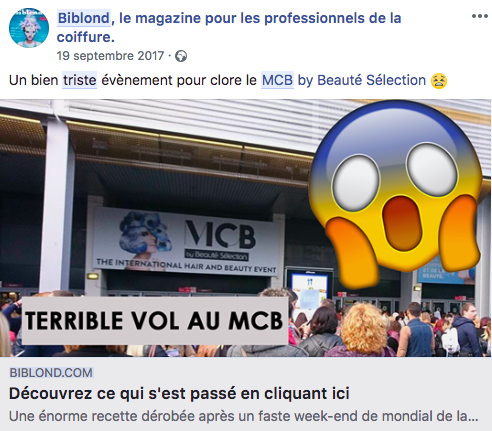Click the Une énorme recette dérobée description
The width and height of the screenshot is (492, 431).
pyautogui.click(x=244, y=416)
